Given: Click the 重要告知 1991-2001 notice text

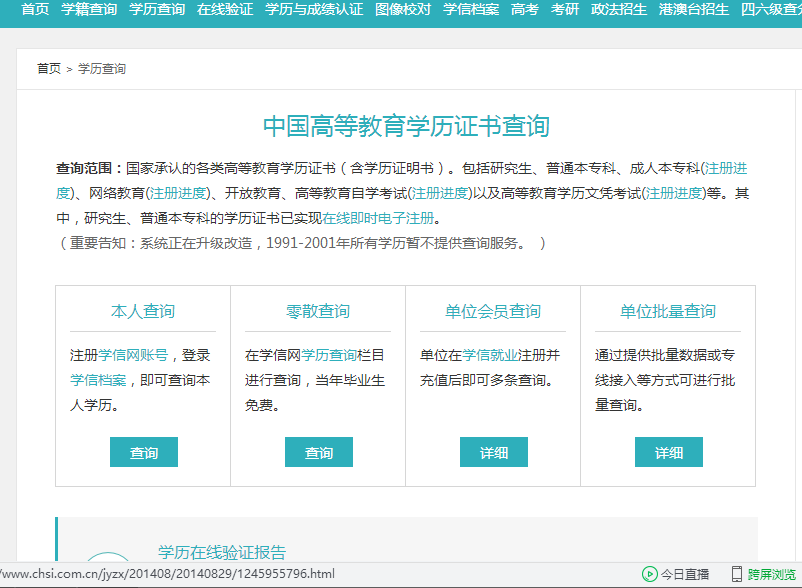Looking at the screenshot, I should (302, 243).
